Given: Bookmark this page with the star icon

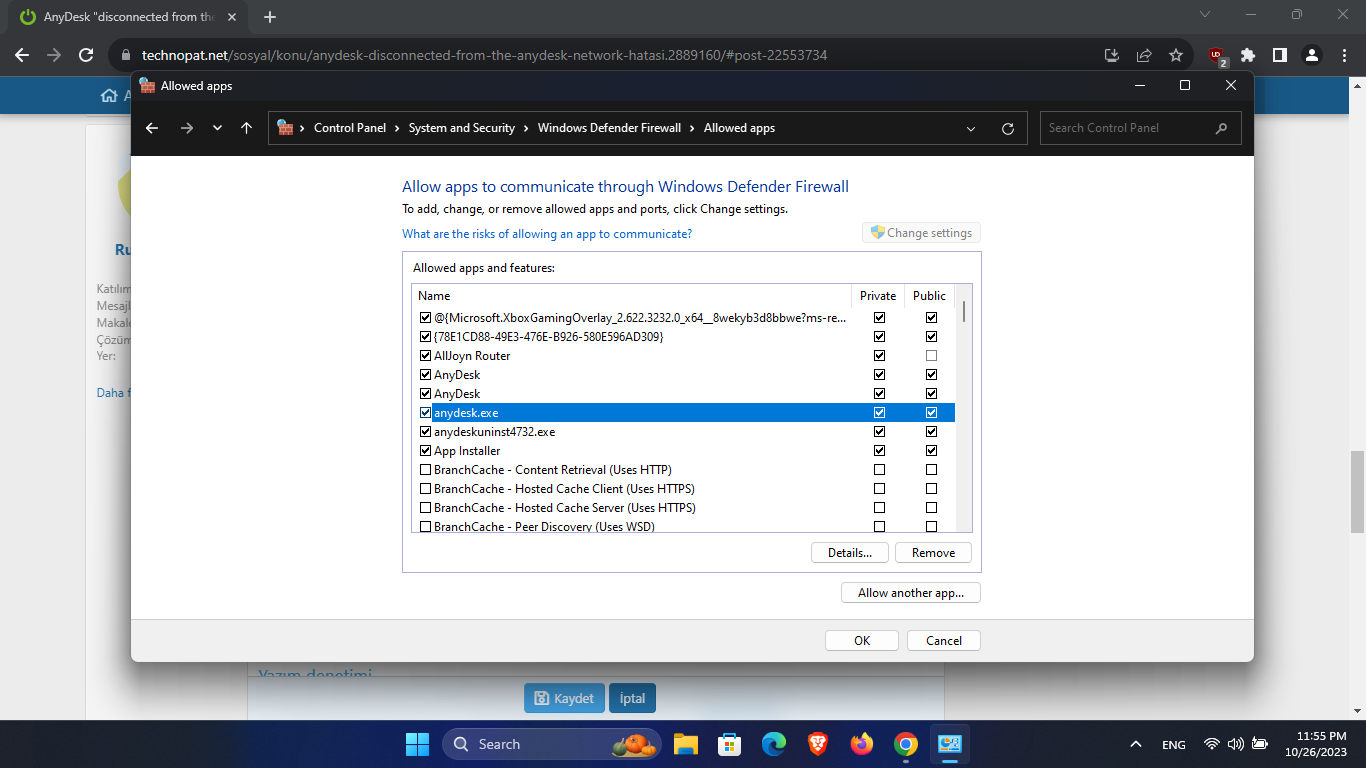Looking at the screenshot, I should coord(1176,55).
